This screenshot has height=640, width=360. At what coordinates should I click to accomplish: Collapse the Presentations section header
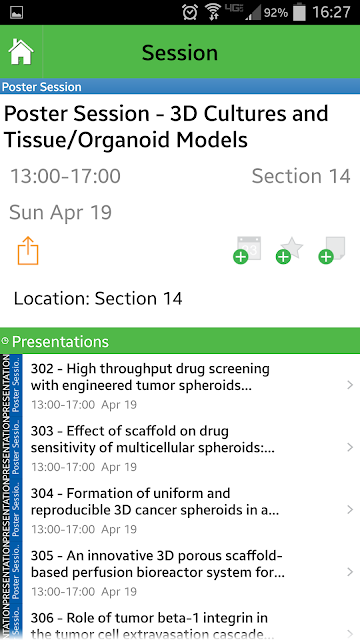click(x=180, y=341)
